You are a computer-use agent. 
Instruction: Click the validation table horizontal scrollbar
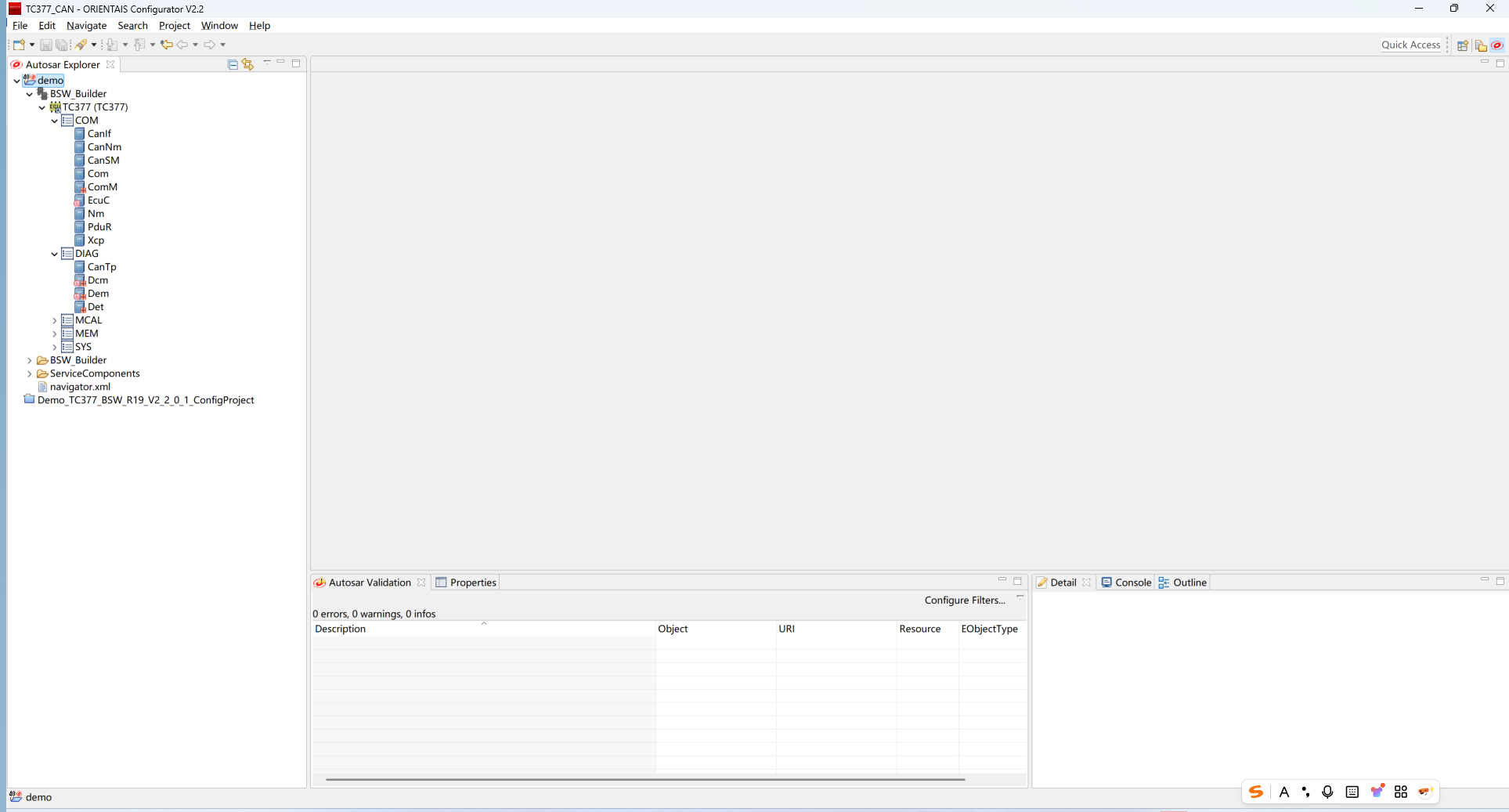644,779
